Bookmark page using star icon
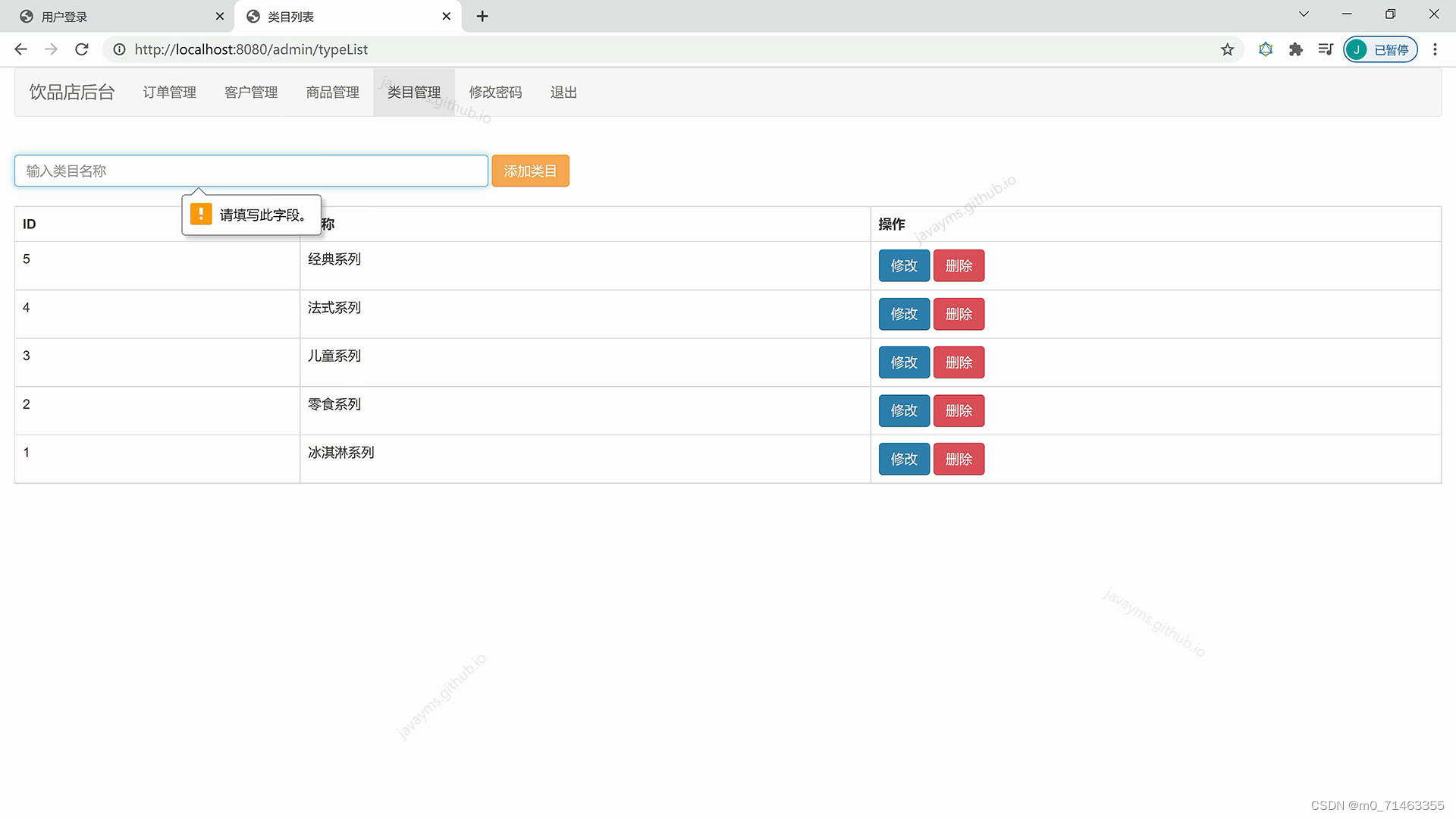This screenshot has height=819, width=1456. point(1227,49)
